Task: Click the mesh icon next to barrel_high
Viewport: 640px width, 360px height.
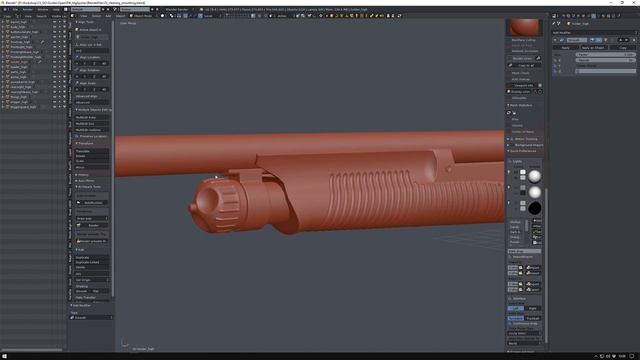Action: pos(7,22)
